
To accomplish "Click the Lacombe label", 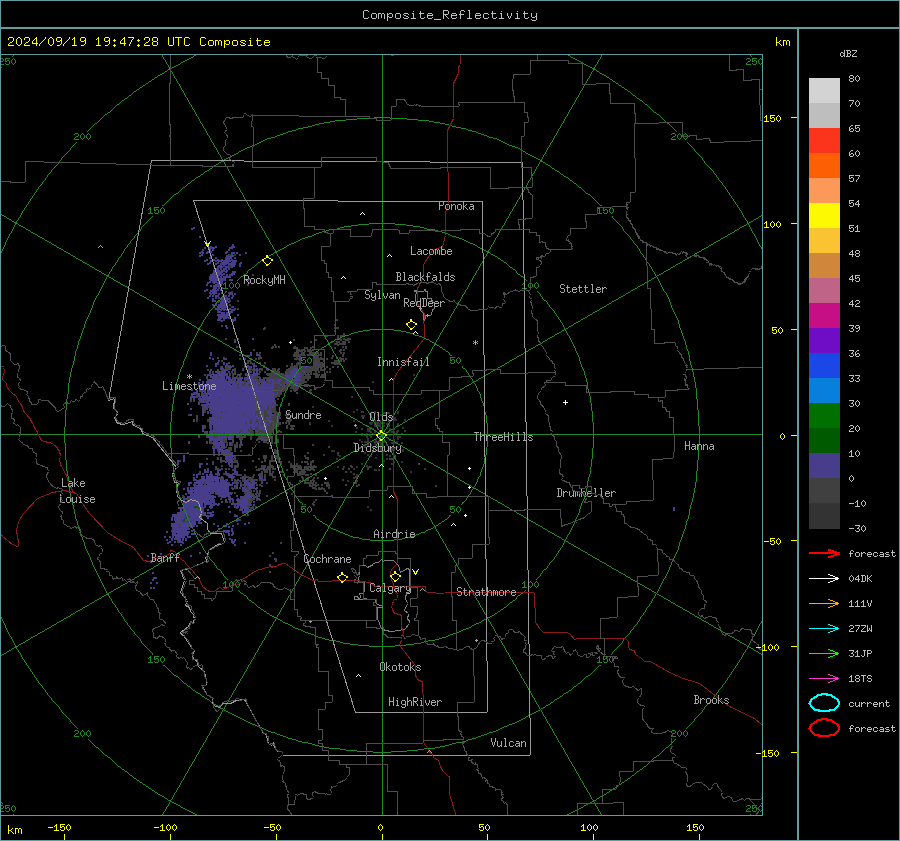I will click(431, 251).
